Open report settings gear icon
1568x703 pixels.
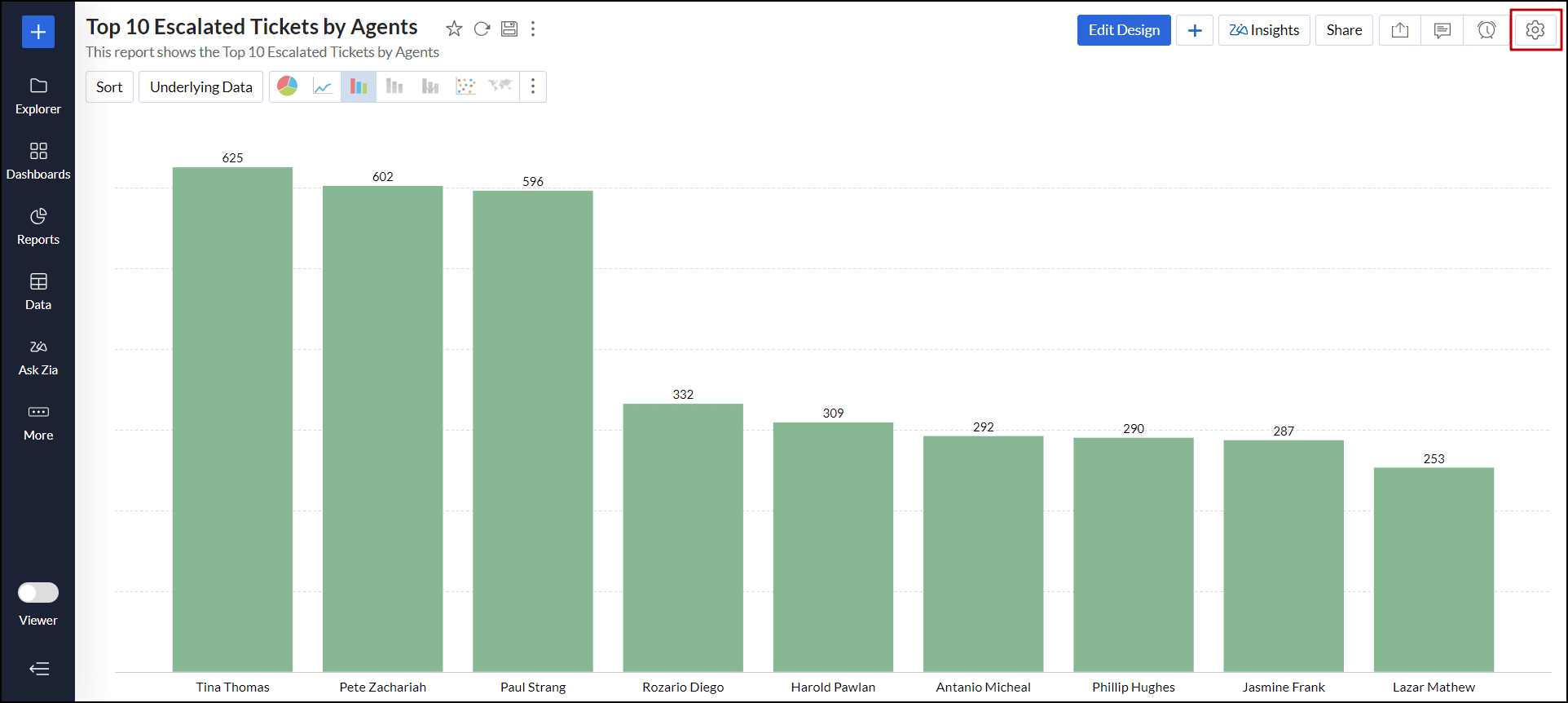click(x=1535, y=30)
